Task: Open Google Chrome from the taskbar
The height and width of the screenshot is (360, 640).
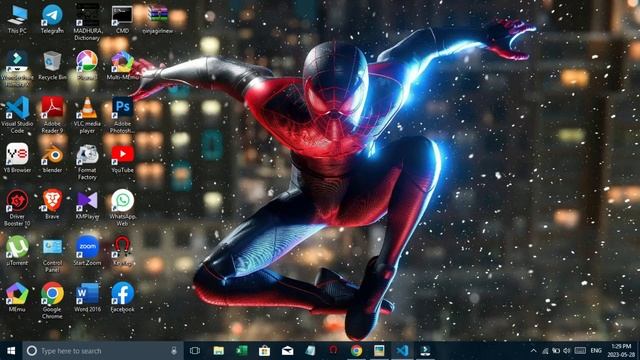Action: pyautogui.click(x=356, y=351)
